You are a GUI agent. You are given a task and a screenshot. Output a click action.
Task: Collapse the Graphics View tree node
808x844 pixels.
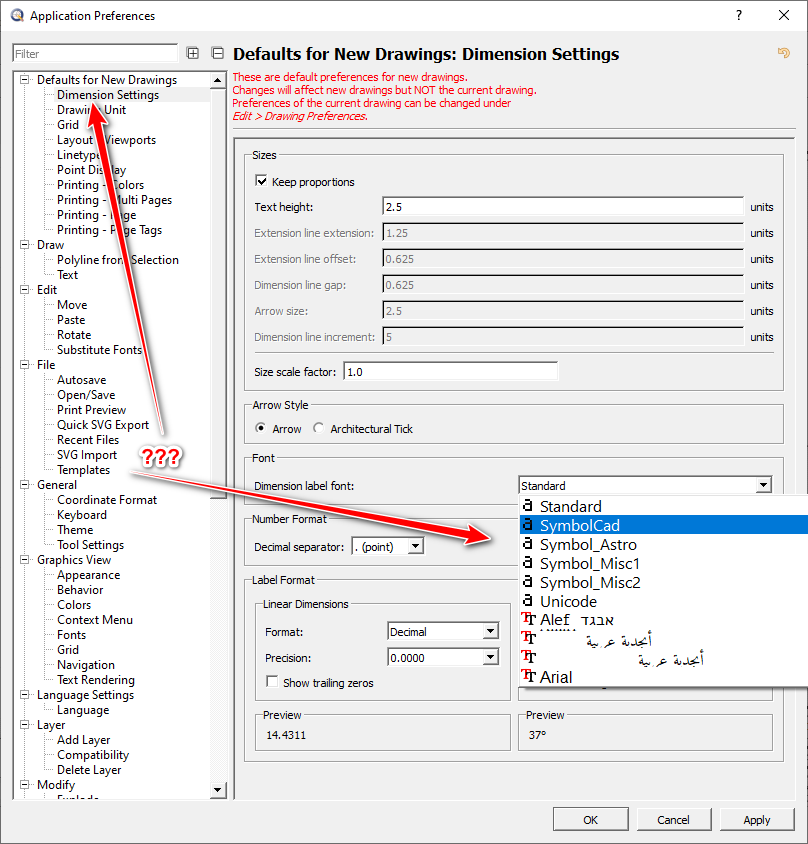coord(24,560)
